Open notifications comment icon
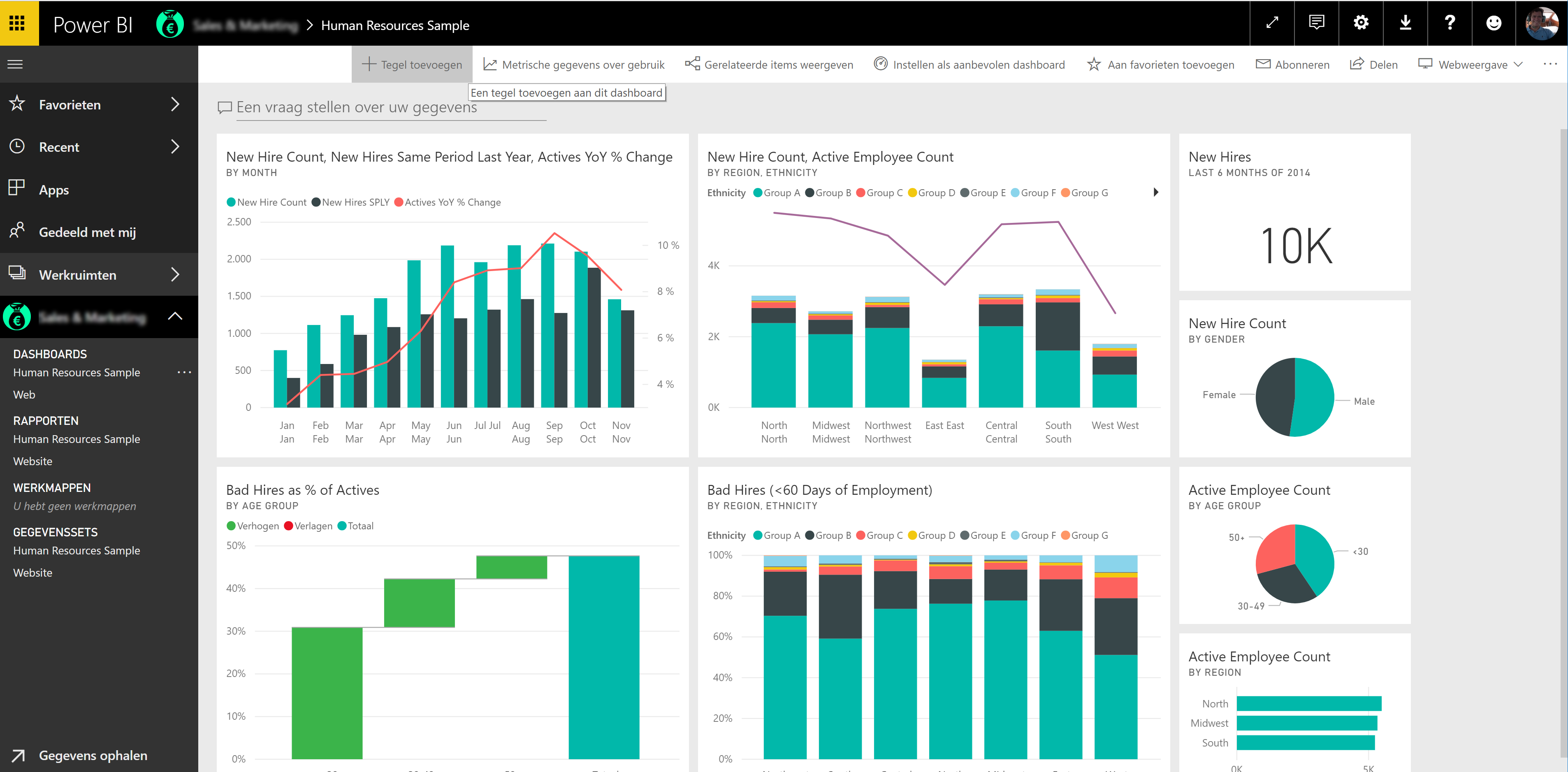Screen dimensions: 1568x772 1316,23
